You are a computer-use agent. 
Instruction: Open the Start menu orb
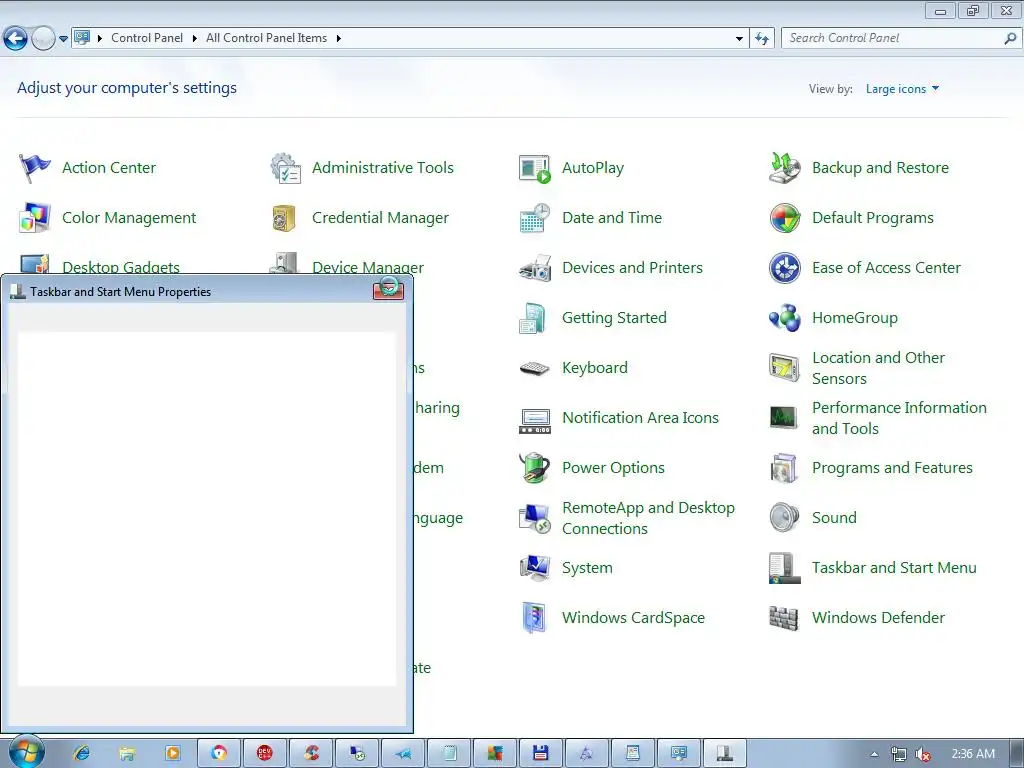tap(25, 752)
